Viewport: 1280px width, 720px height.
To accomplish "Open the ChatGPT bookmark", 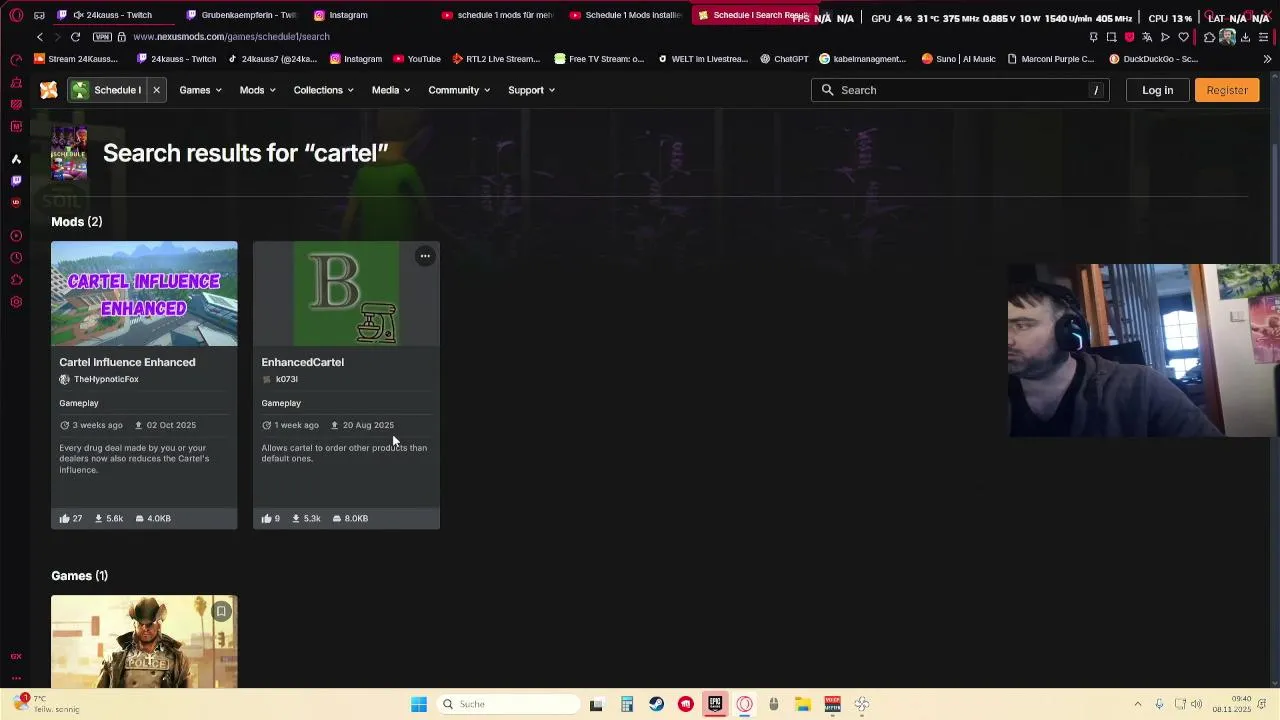I will (x=784, y=59).
